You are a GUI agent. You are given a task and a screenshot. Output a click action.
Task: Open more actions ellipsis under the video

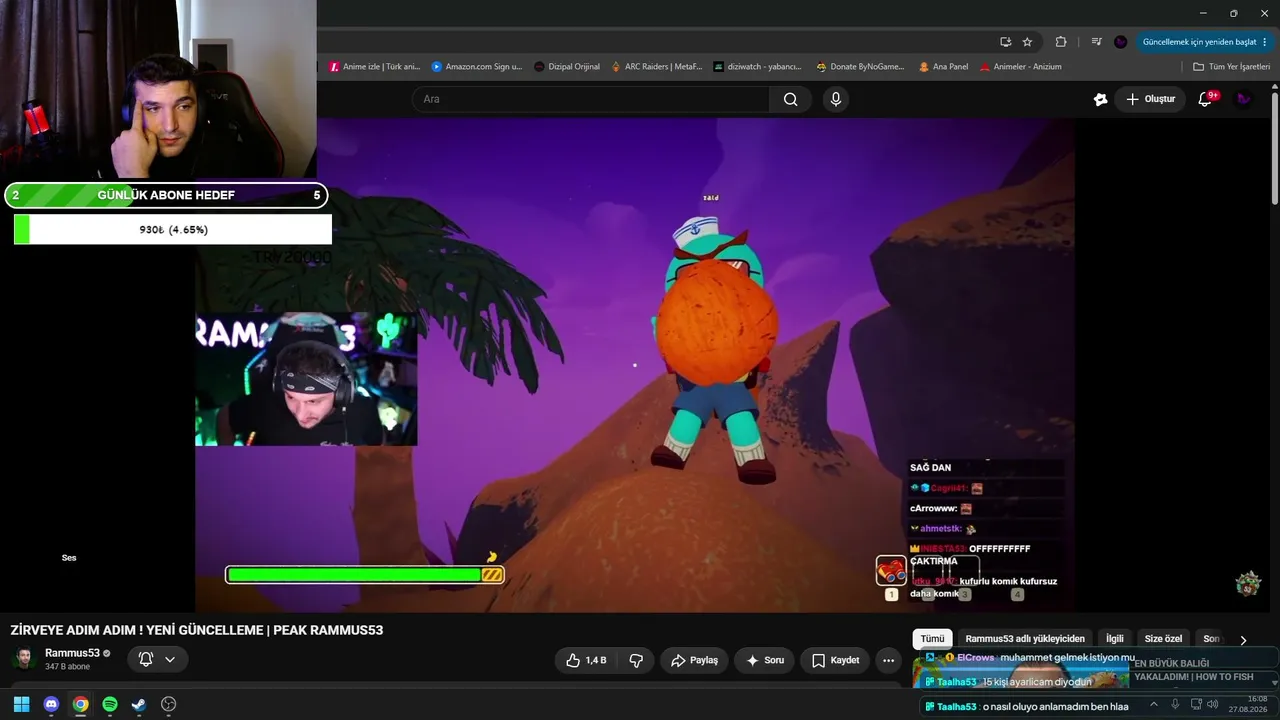888,660
